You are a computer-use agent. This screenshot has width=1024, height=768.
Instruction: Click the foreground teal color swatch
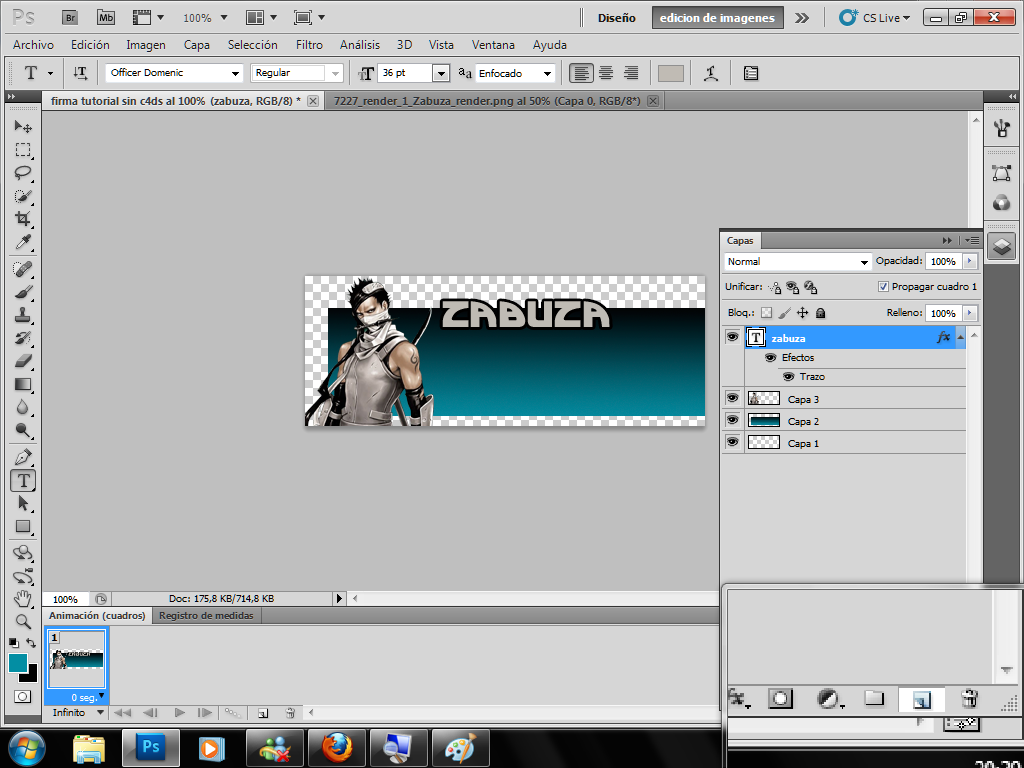[x=18, y=662]
